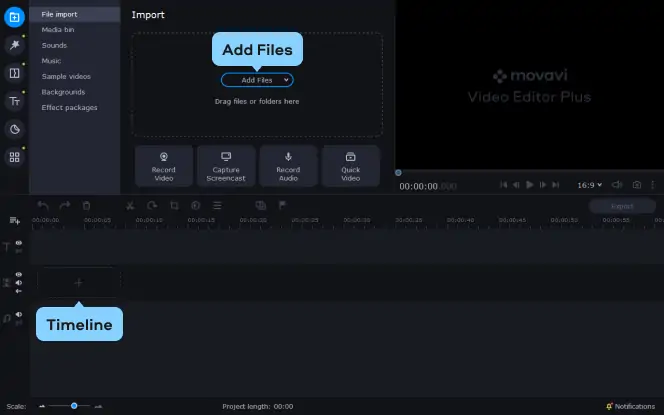The image size is (664, 415).
Task: Redo the last action
Action: point(65,206)
